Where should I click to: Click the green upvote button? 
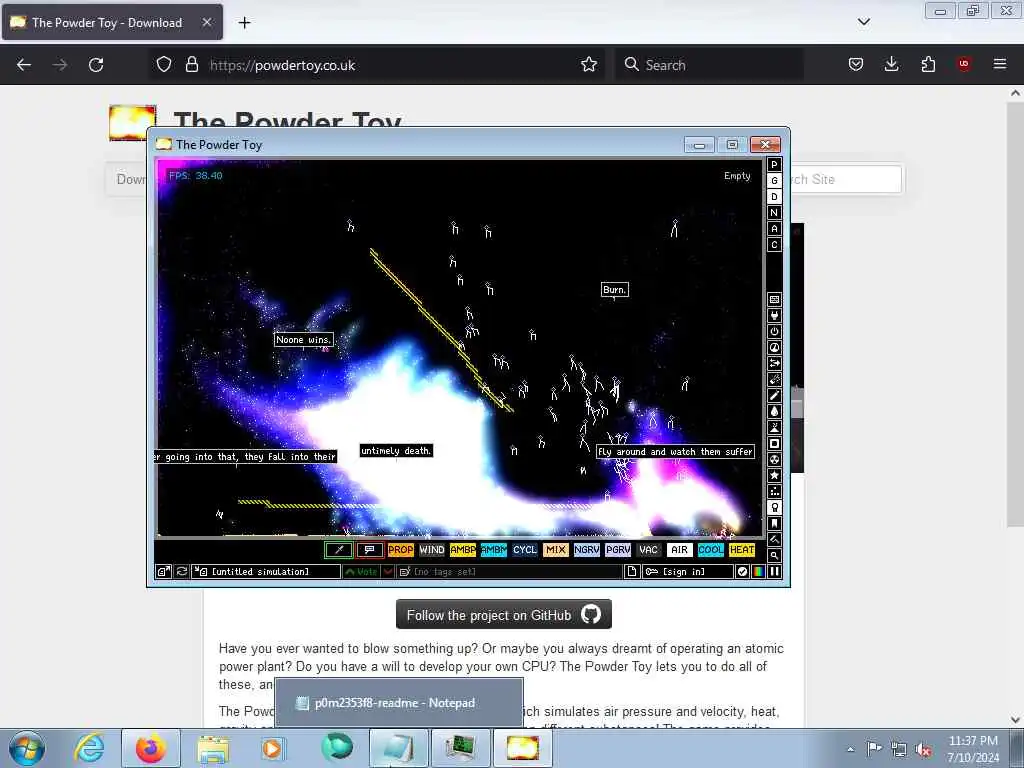[361, 571]
